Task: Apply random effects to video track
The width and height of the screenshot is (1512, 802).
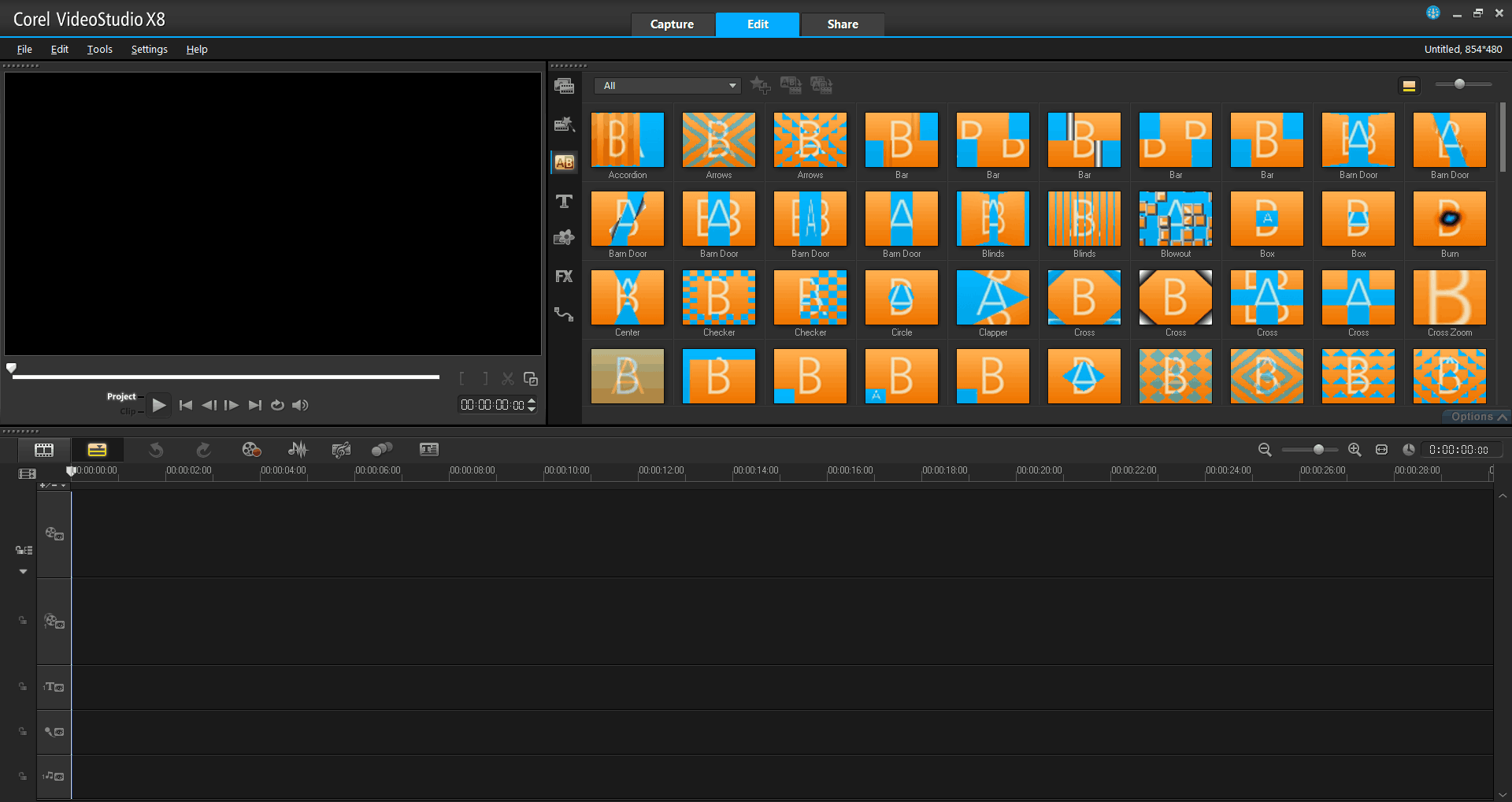Action: click(821, 85)
